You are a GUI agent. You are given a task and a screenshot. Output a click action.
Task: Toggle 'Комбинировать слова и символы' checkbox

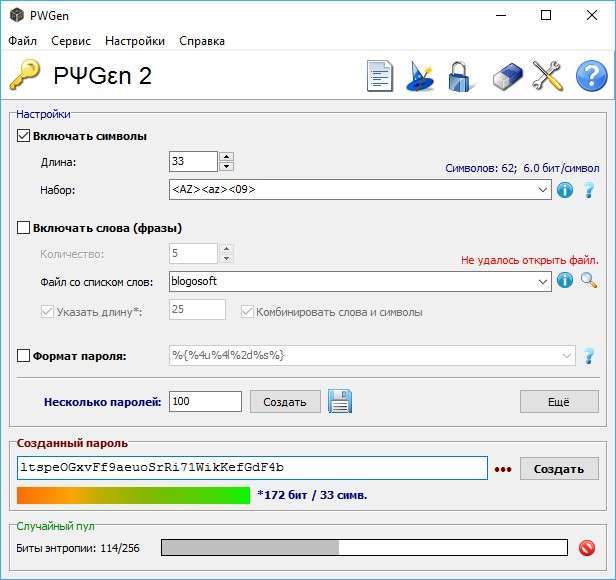pos(247,312)
